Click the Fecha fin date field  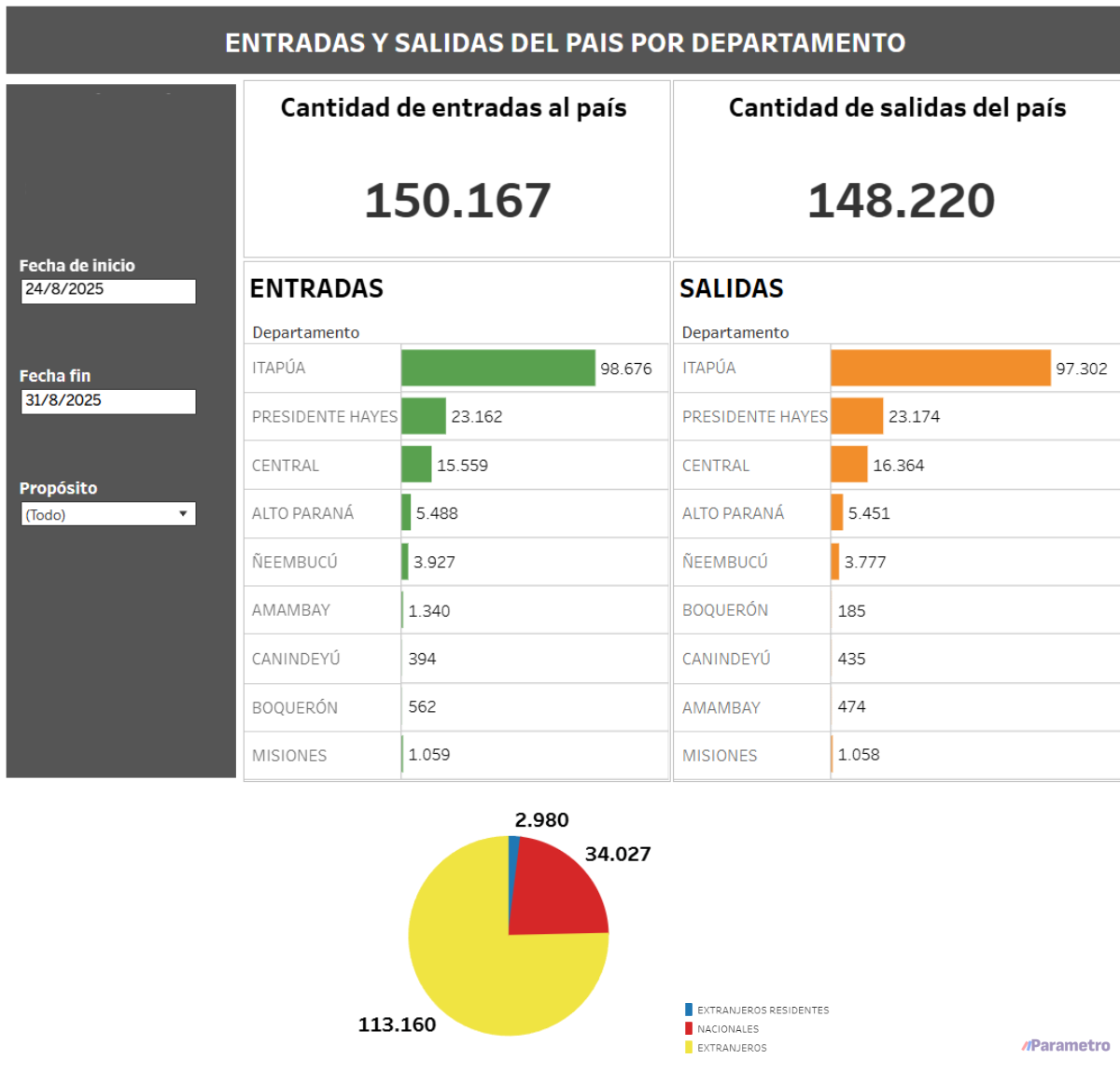pyautogui.click(x=108, y=401)
